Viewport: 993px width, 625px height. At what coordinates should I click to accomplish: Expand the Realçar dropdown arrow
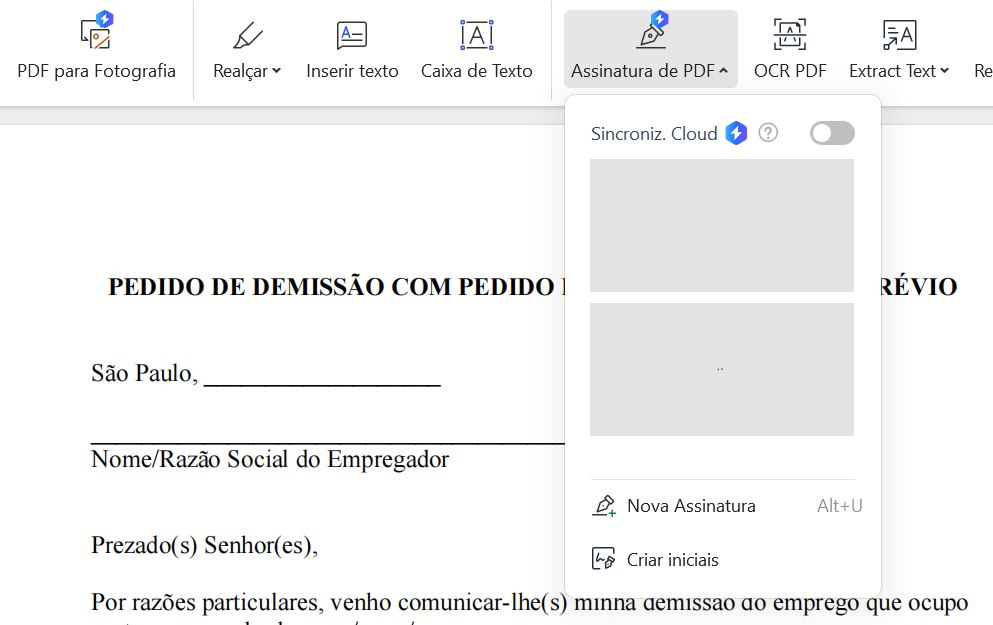tap(277, 71)
